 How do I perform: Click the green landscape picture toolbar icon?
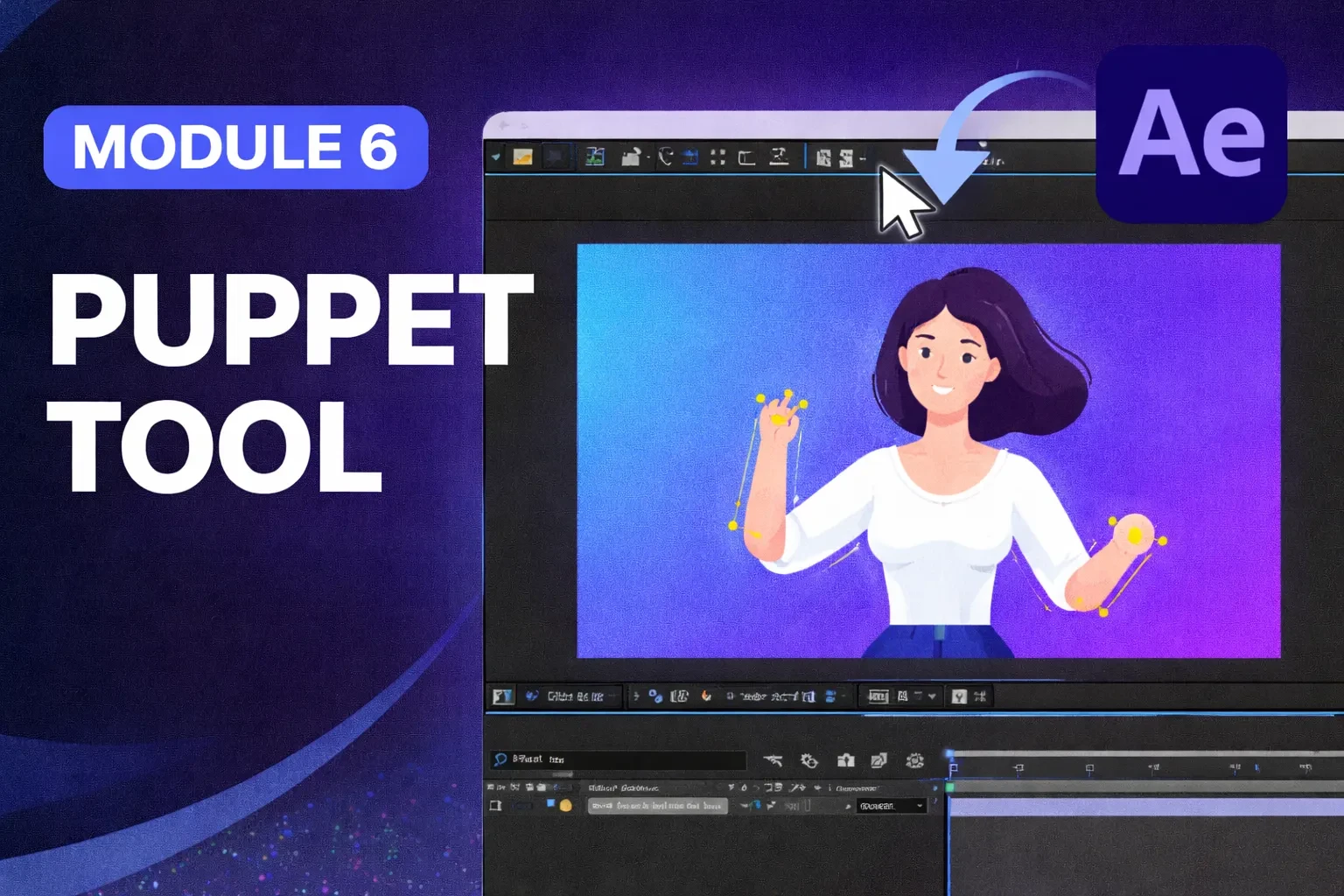[x=595, y=157]
